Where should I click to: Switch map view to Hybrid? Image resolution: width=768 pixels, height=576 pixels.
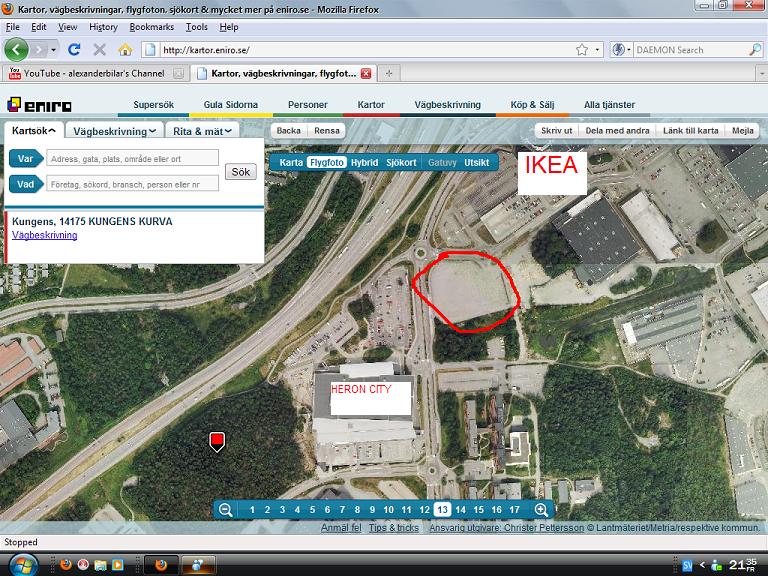(x=364, y=163)
